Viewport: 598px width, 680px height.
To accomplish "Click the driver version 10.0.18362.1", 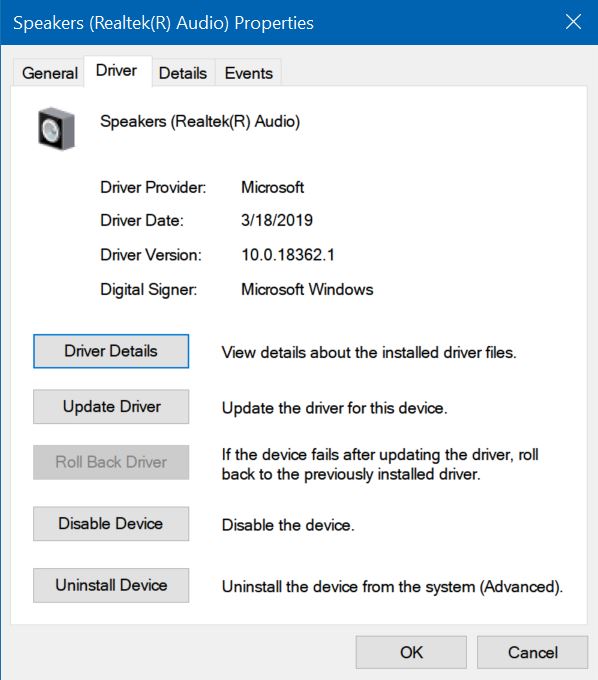I will click(x=288, y=255).
